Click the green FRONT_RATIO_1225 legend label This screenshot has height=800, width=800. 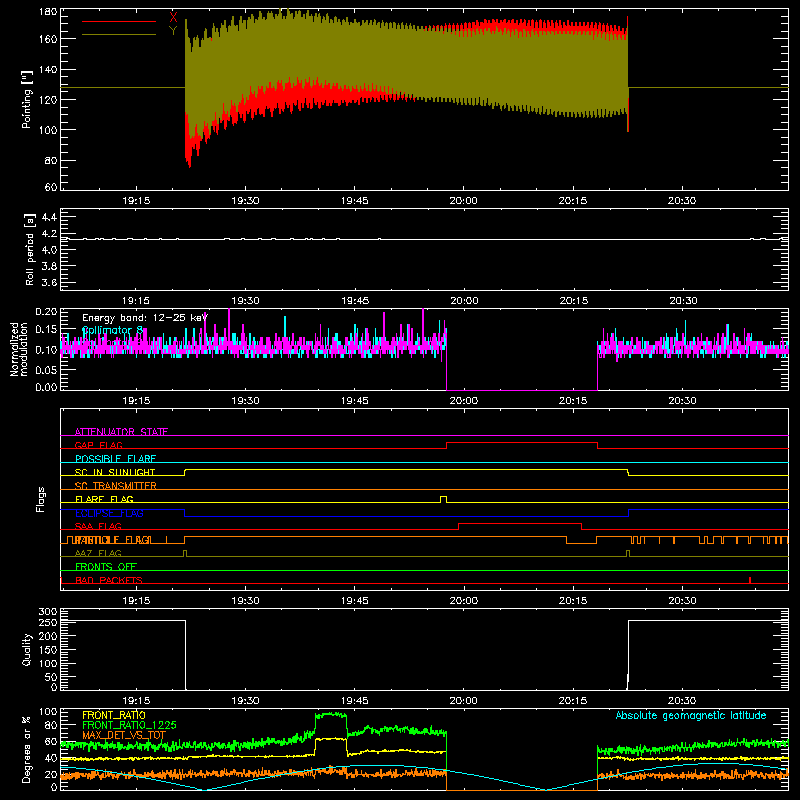tap(129, 725)
